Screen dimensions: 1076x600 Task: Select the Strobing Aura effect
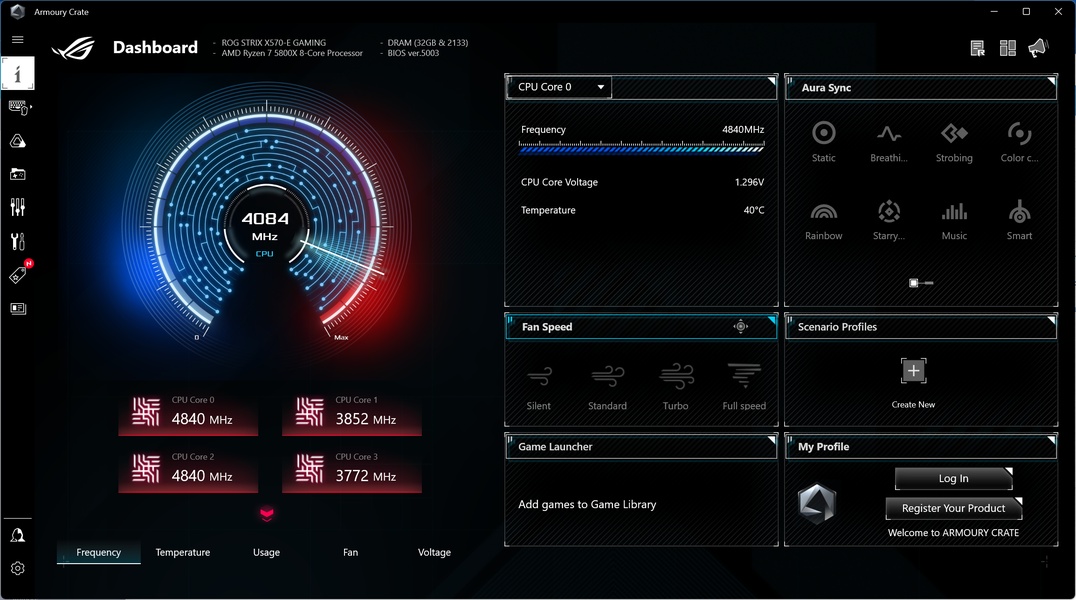coord(954,141)
